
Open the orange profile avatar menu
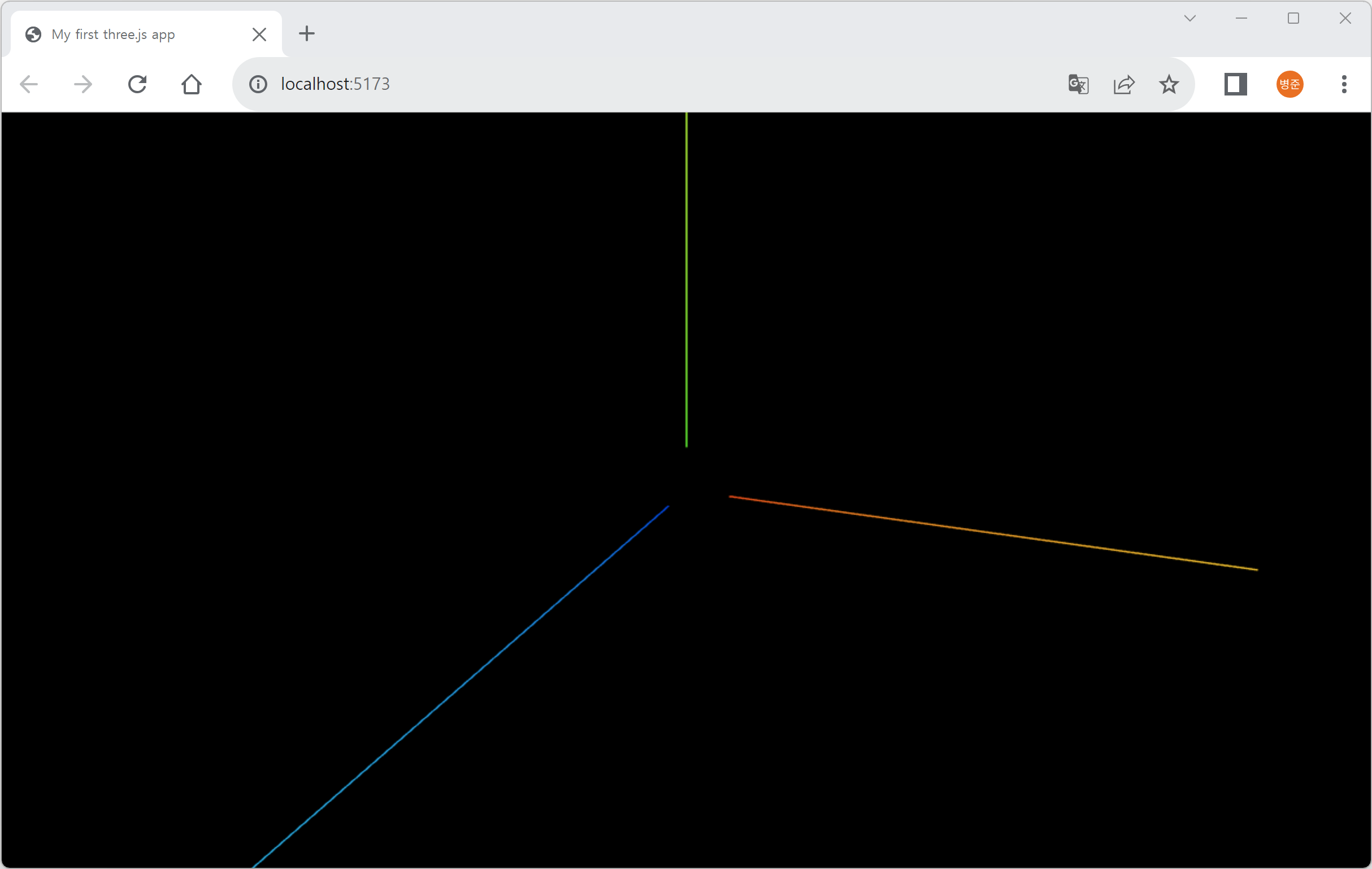click(1289, 84)
